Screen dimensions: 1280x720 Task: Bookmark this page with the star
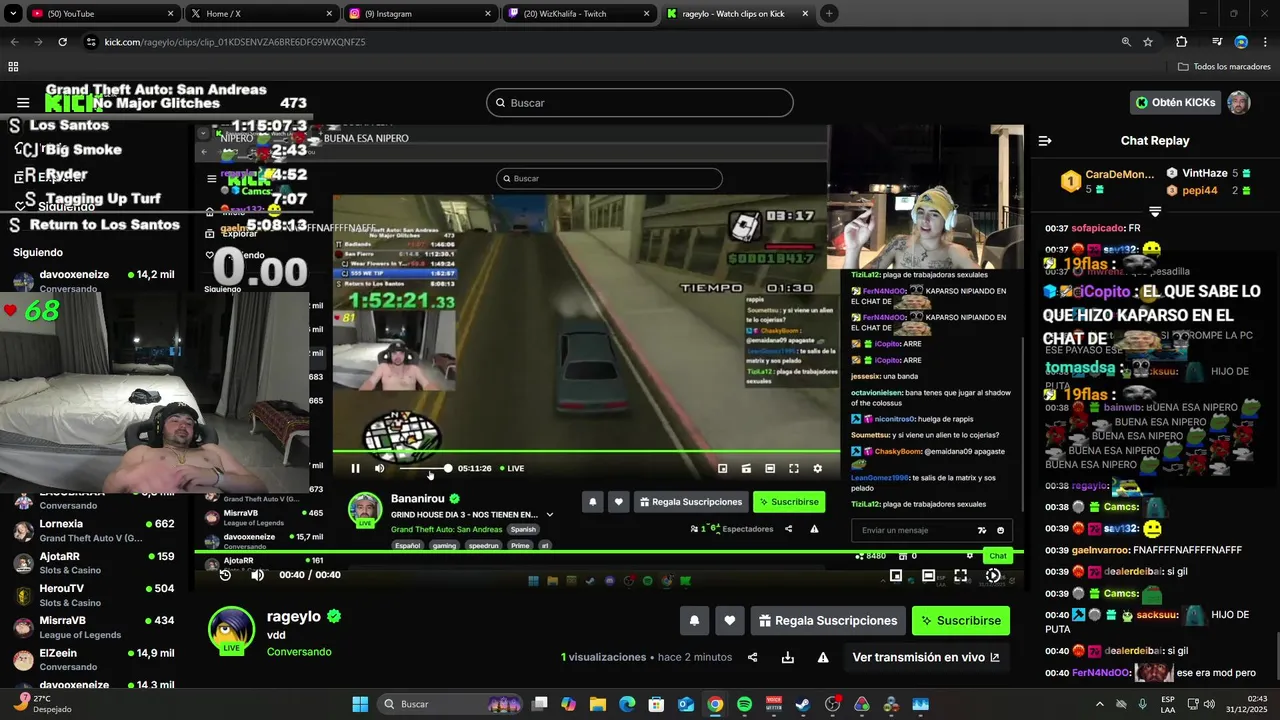(x=1148, y=42)
